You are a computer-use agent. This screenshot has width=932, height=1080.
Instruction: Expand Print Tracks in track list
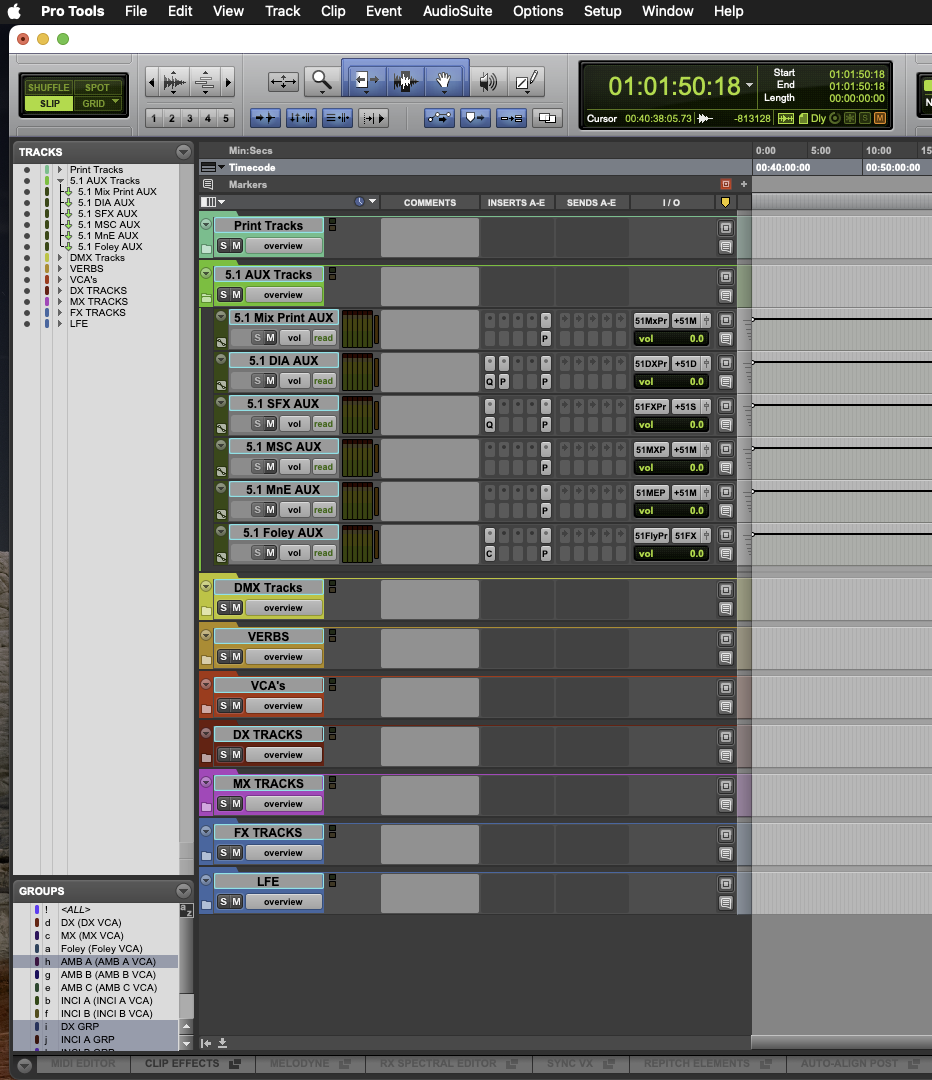pos(61,169)
